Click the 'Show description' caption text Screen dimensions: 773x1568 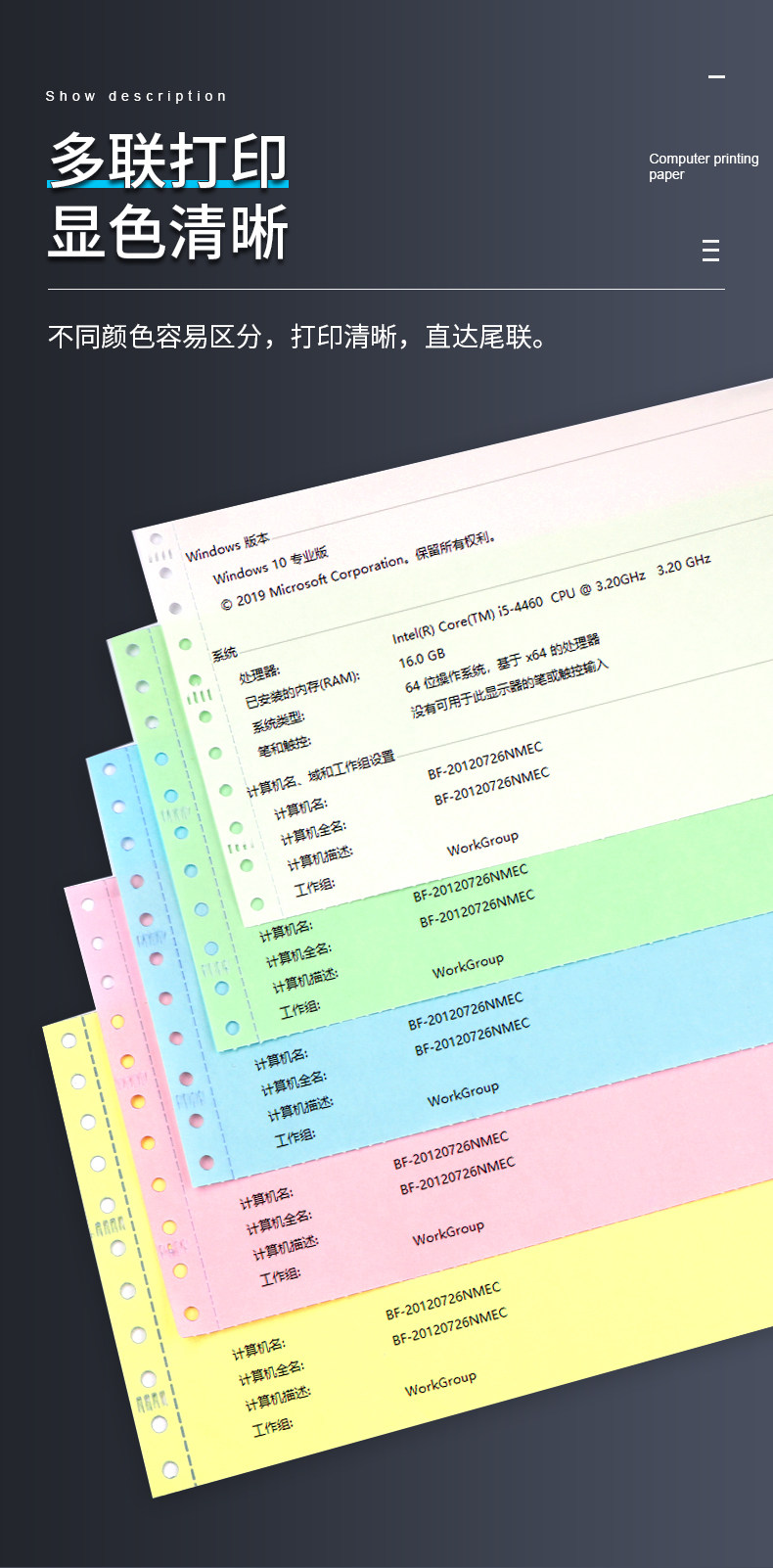pyautogui.click(x=136, y=96)
